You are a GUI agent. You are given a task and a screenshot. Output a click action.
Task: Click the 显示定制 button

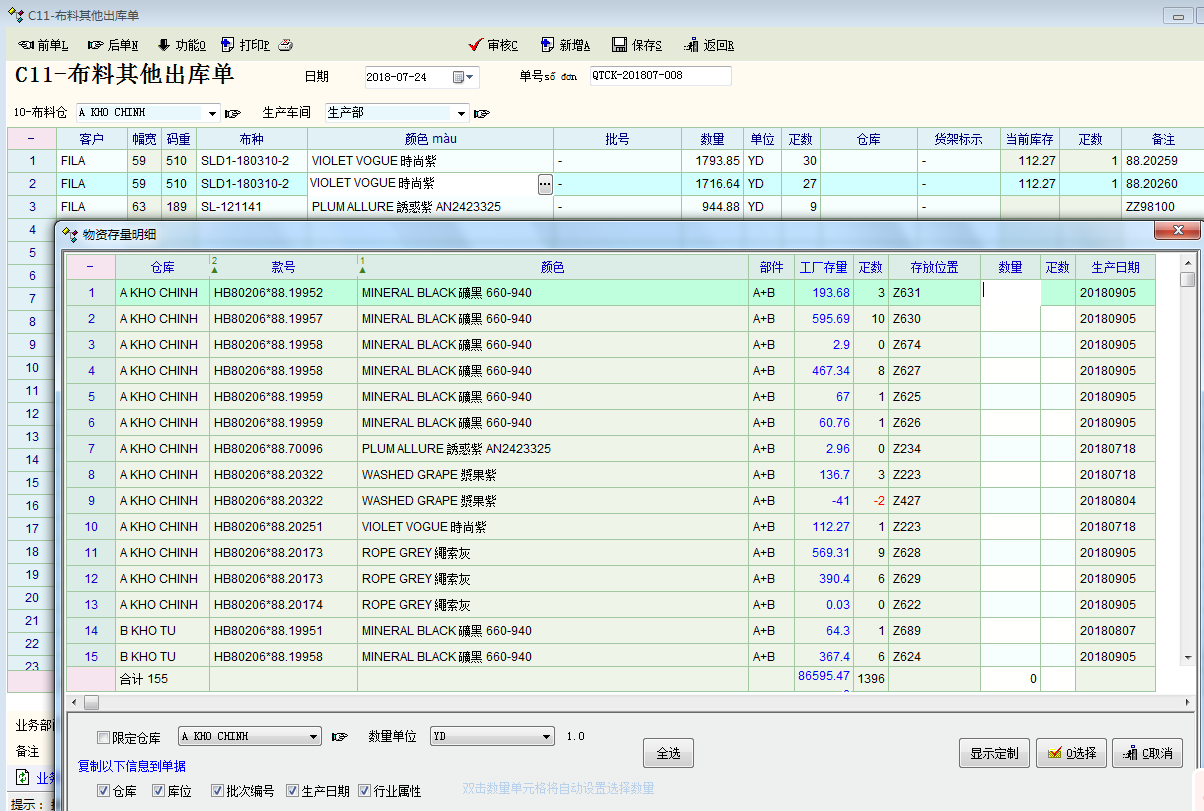point(993,753)
